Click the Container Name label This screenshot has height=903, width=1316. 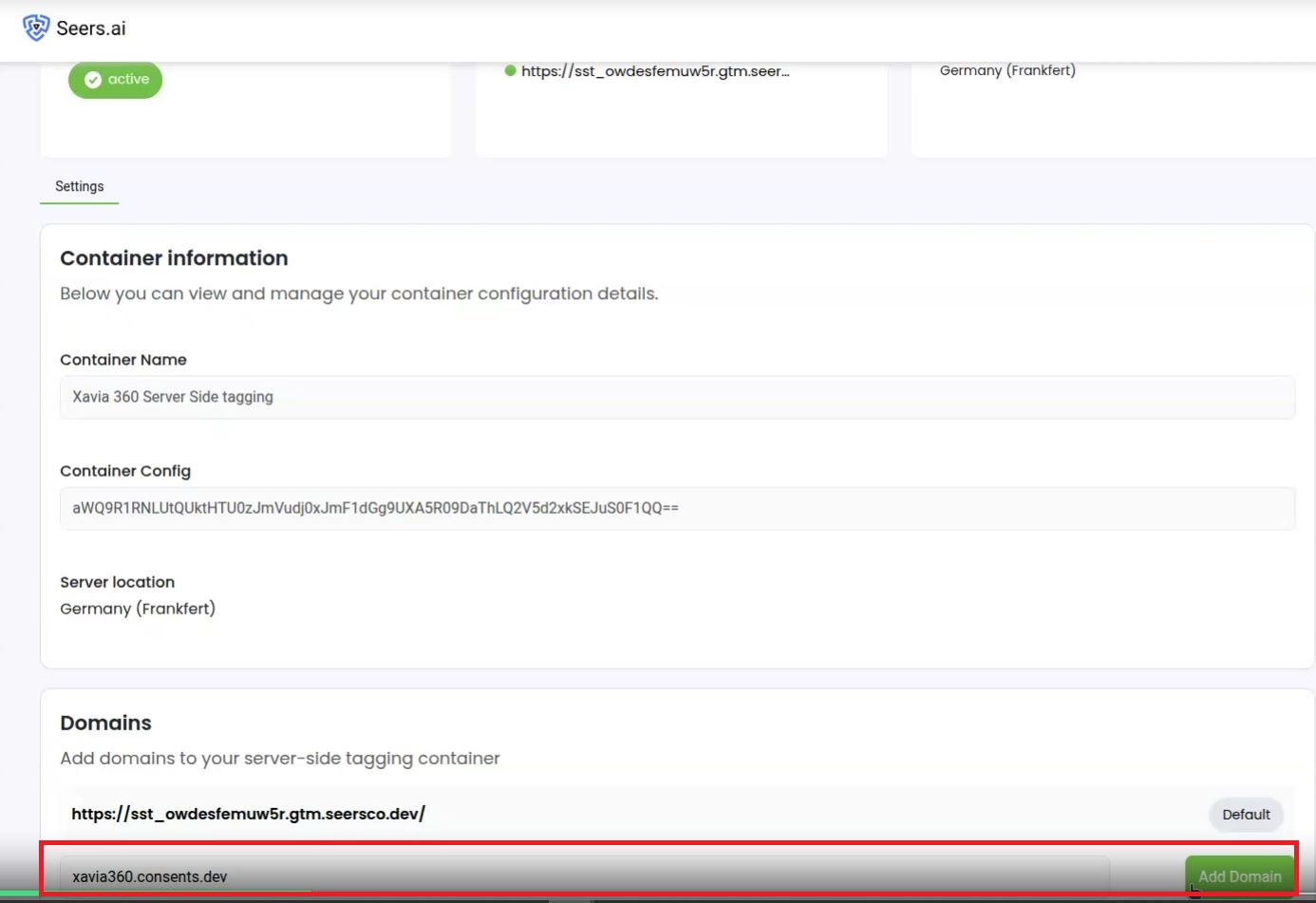click(x=123, y=360)
